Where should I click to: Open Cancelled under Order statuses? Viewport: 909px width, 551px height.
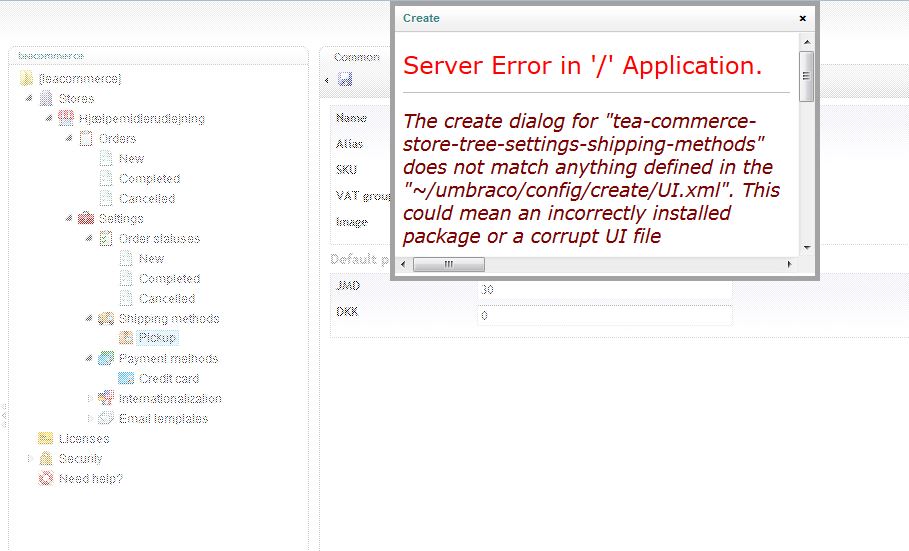[x=167, y=299]
